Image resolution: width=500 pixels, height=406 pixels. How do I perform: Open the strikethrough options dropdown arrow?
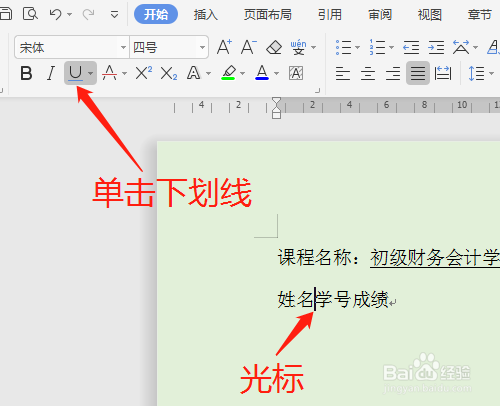coord(124,73)
